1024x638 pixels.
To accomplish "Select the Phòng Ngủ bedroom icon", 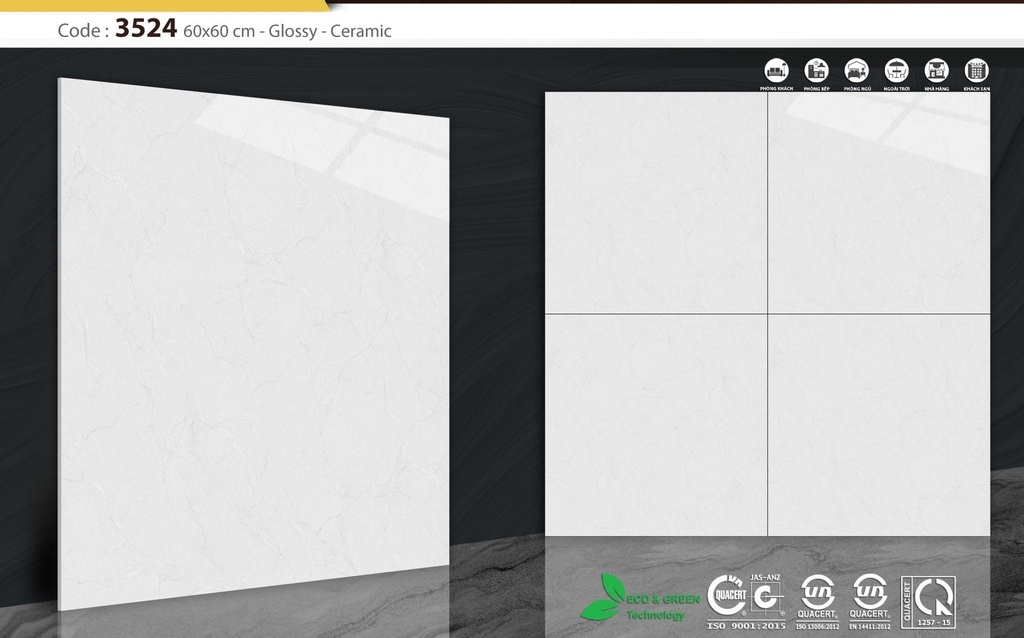I will pos(856,70).
